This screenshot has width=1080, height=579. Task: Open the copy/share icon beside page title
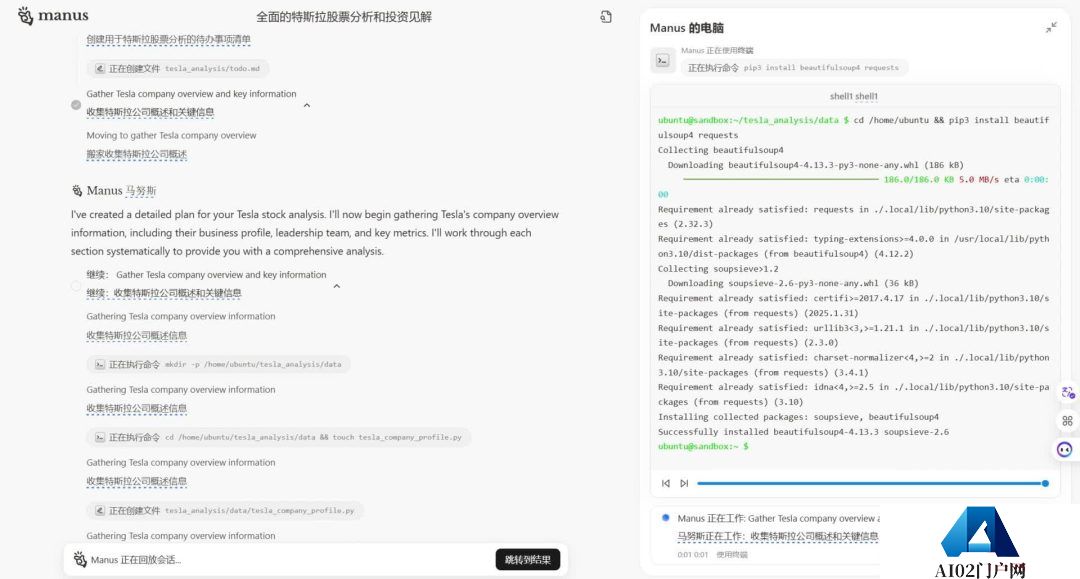coord(606,17)
